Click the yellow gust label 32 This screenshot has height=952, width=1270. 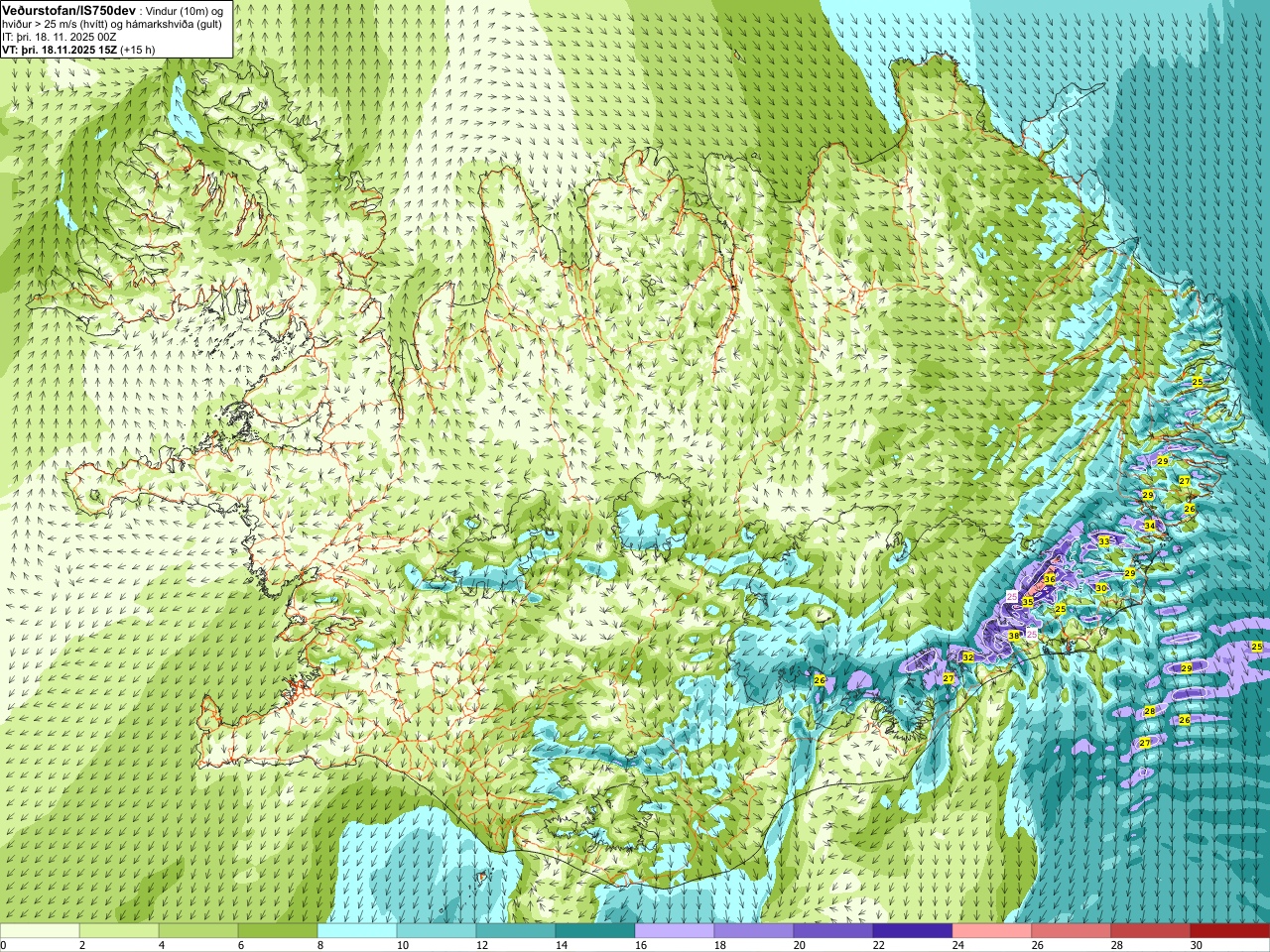tap(968, 657)
